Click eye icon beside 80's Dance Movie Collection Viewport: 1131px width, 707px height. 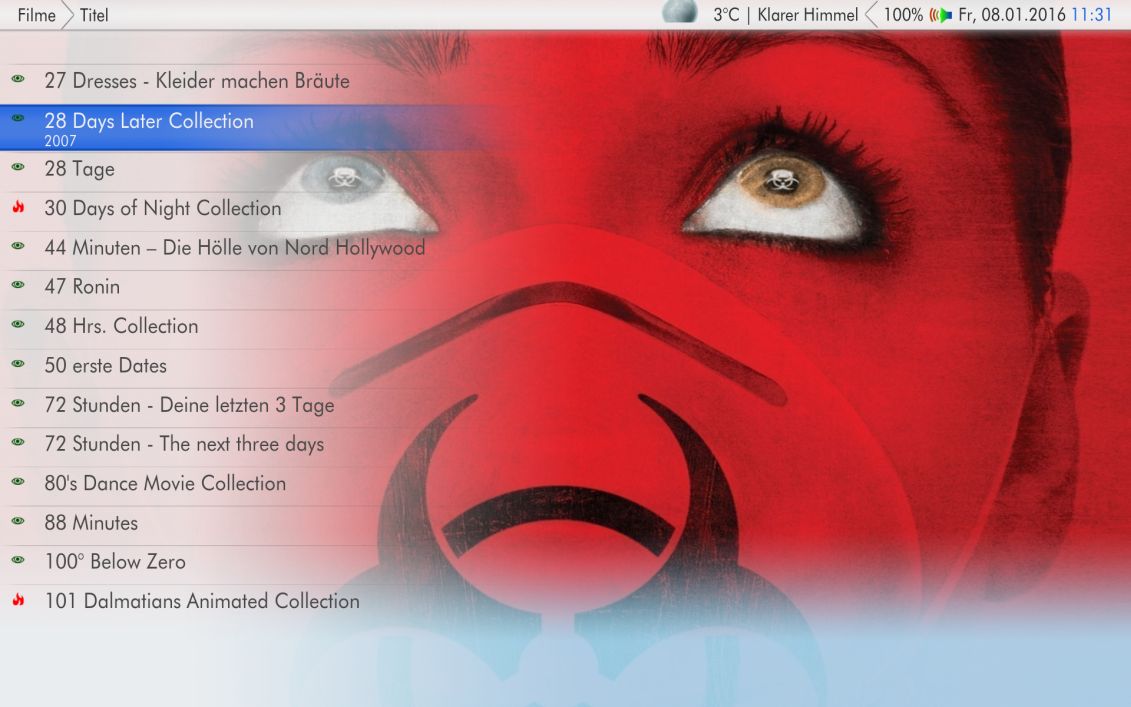coord(18,481)
